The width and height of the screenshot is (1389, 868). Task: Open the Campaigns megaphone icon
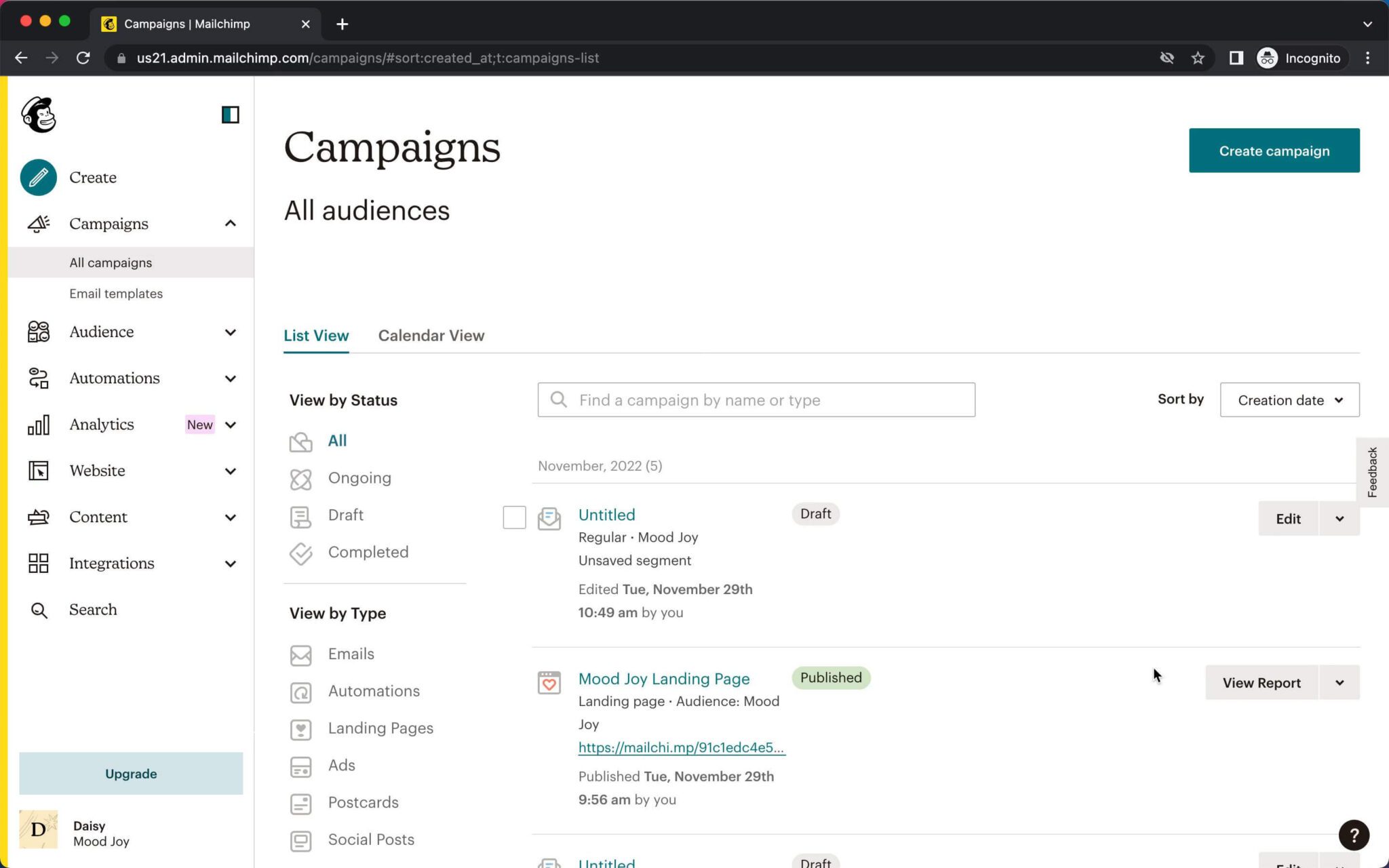pos(39,224)
